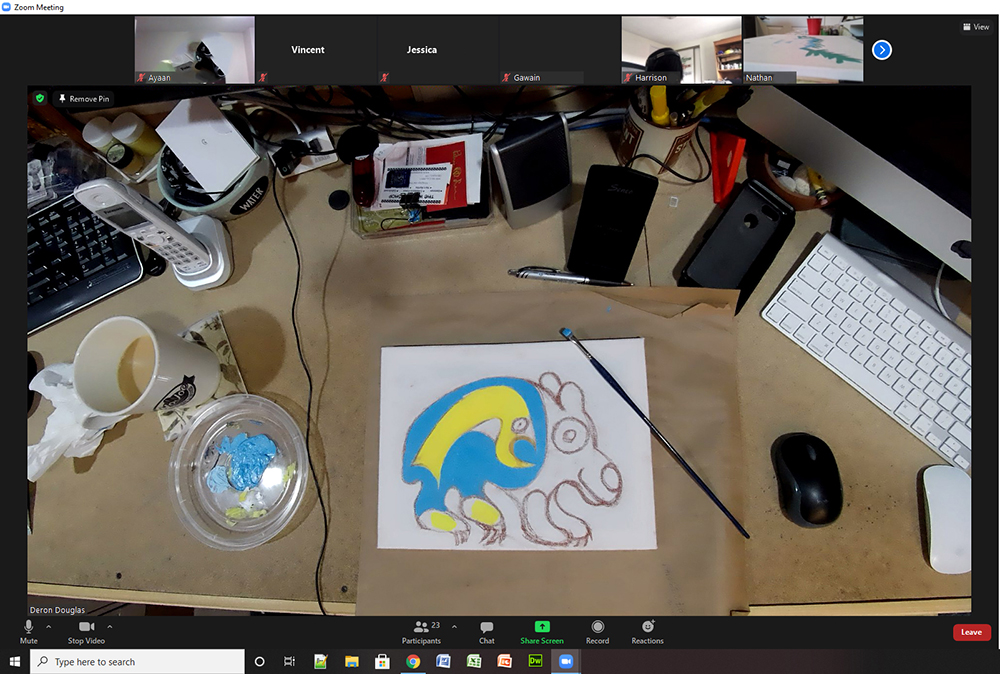Select Harrison's video thumbnail
Viewport: 1000px width, 674px height.
[x=681, y=49]
